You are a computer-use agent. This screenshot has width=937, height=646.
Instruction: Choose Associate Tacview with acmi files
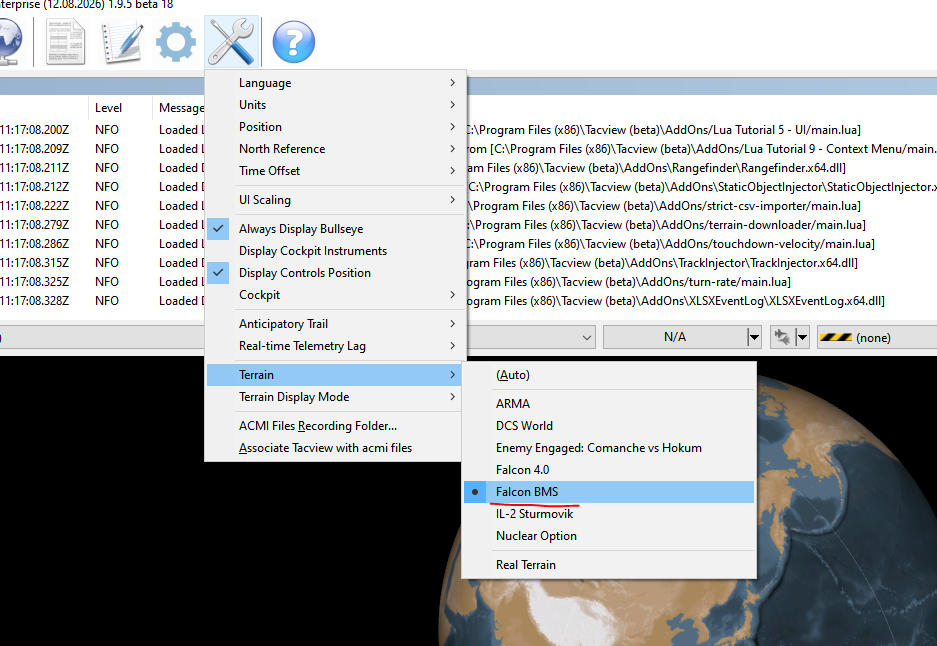point(335,448)
